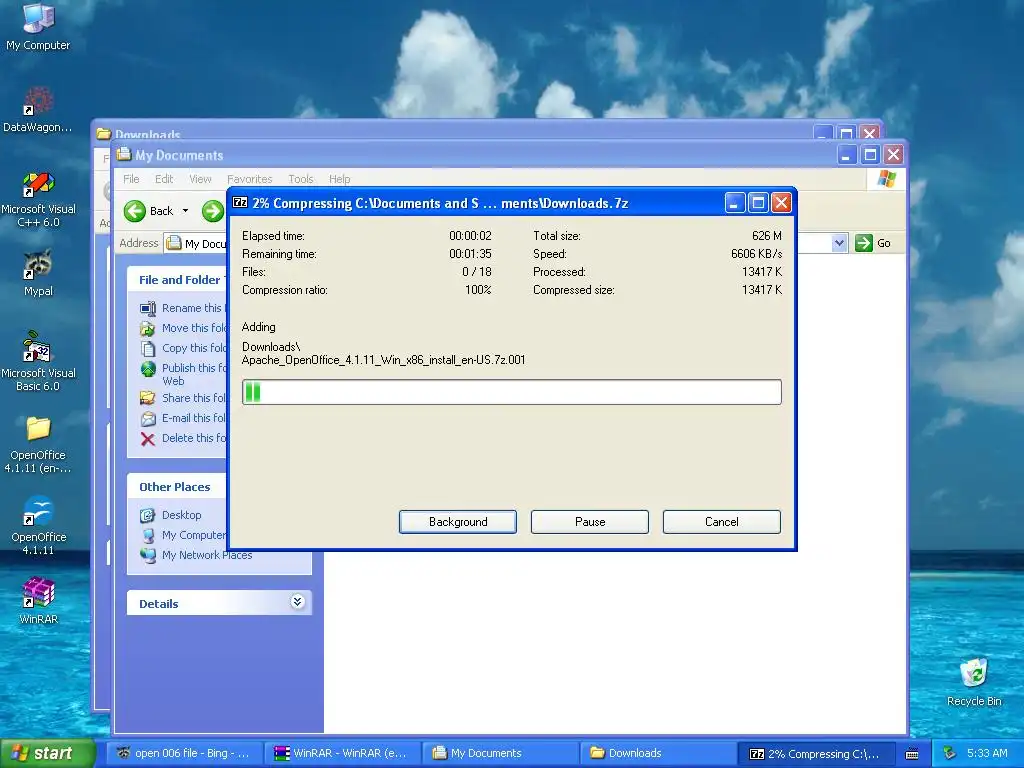Click the Apache_OpenOffice file name text
Viewport: 1024px width, 768px height.
383,360
